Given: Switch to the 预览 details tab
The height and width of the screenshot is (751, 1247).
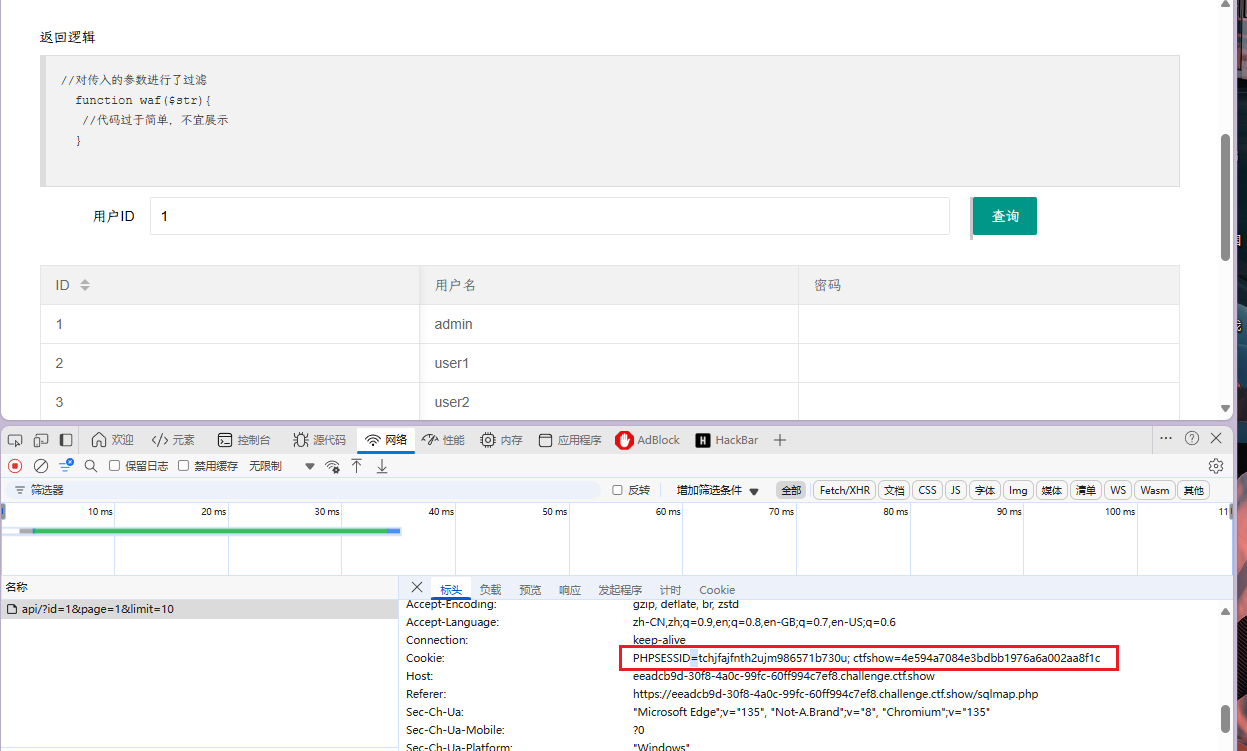Looking at the screenshot, I should point(530,590).
